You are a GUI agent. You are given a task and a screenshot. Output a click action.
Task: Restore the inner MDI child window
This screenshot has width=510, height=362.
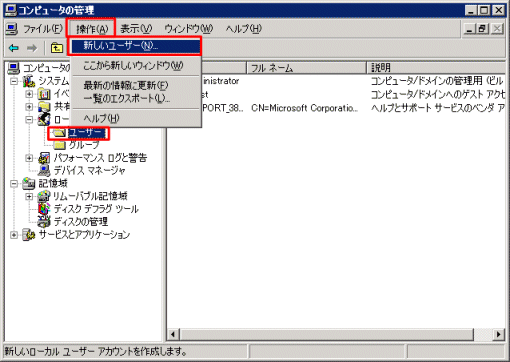pos(482,29)
